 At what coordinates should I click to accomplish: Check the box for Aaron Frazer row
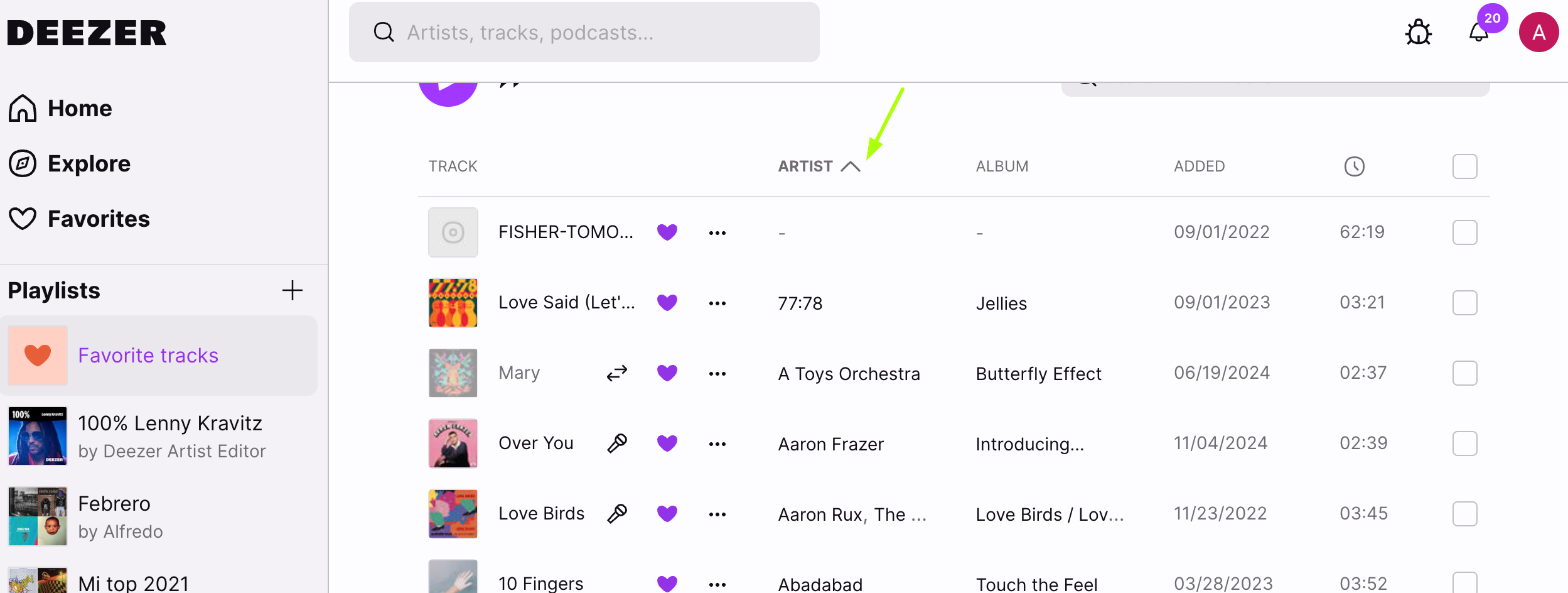pos(1465,443)
